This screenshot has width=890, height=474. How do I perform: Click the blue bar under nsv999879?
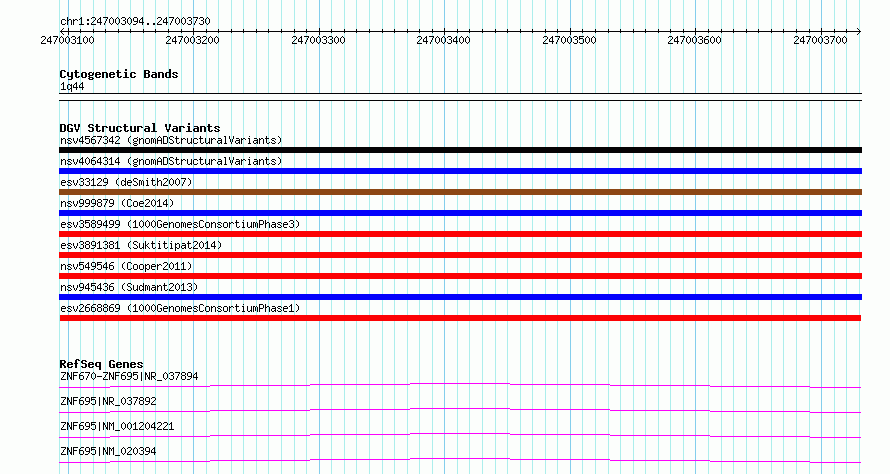tap(460, 213)
